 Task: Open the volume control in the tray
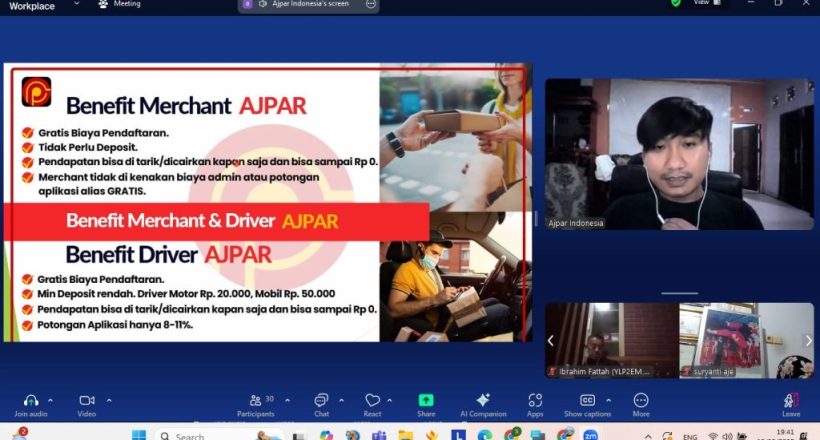(727, 436)
